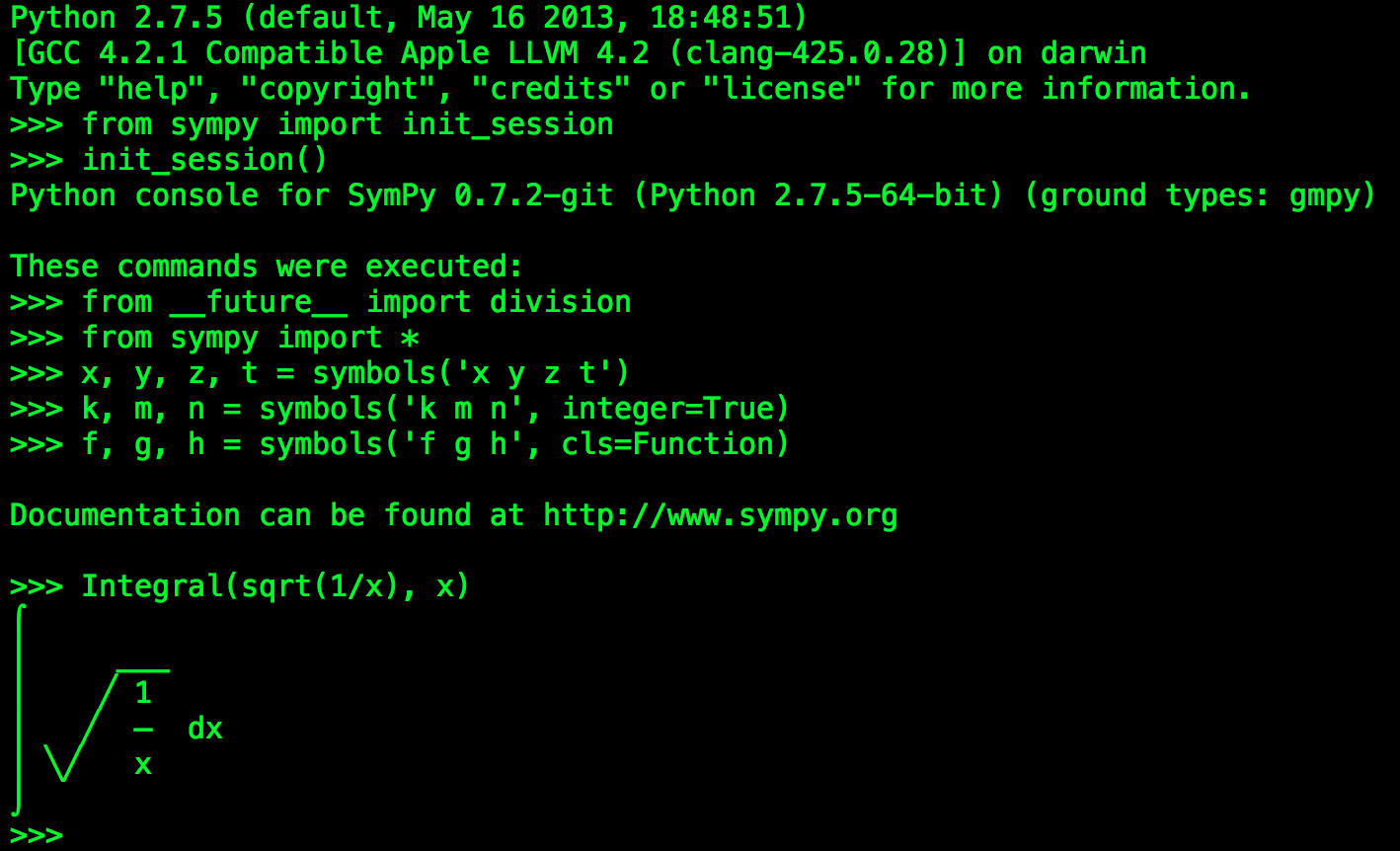
Task: Click the empty prompt on the last line
Action: pos(37,835)
